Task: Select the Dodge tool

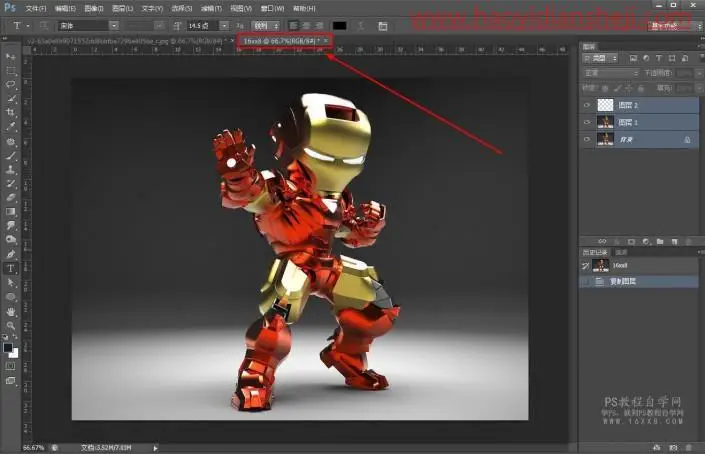Action: [11, 240]
